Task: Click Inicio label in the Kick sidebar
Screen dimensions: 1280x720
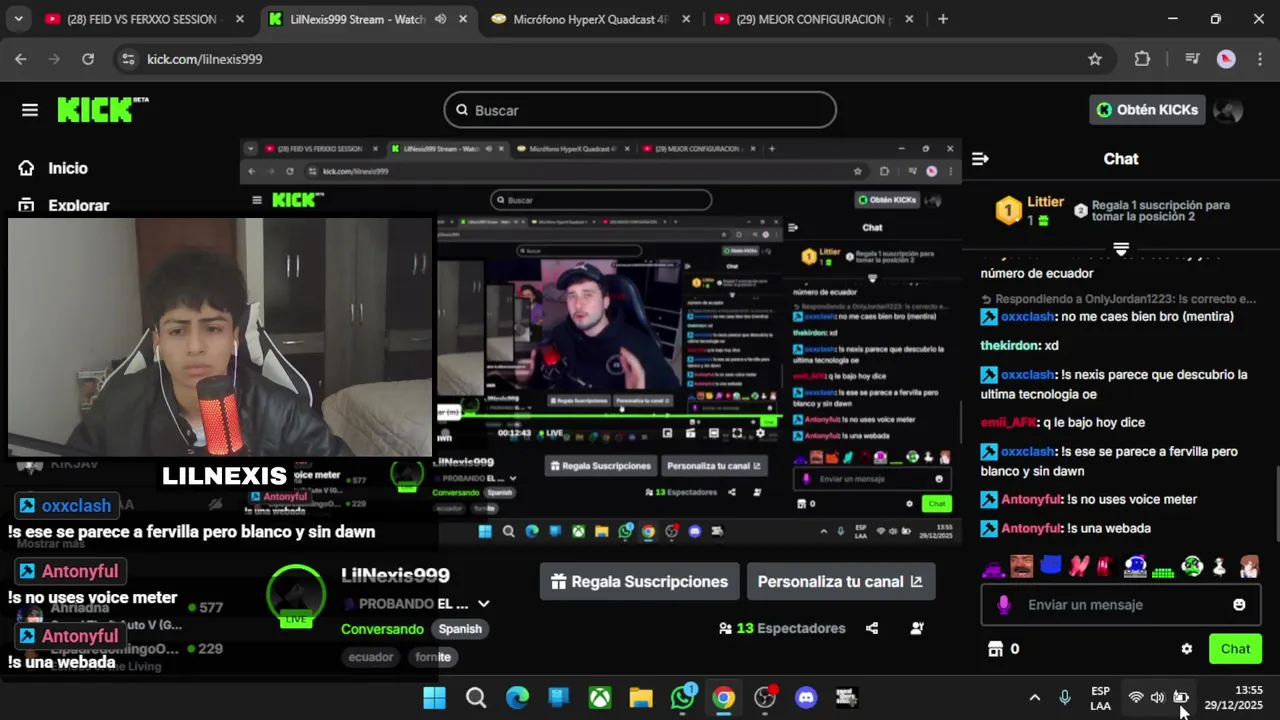Action: [68, 168]
